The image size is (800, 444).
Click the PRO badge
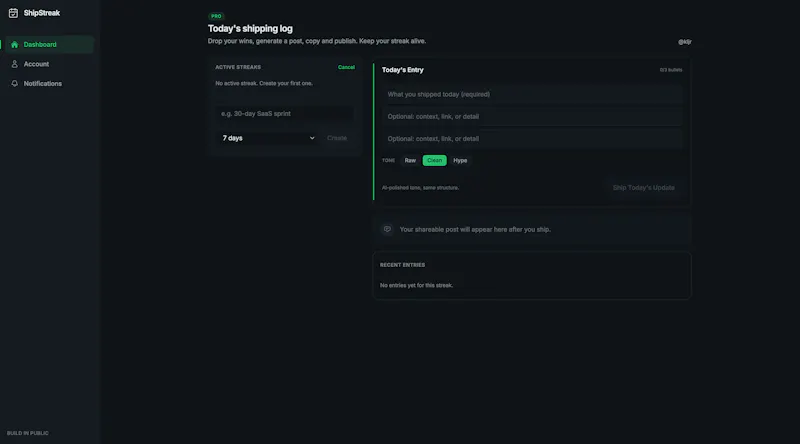(x=216, y=16)
